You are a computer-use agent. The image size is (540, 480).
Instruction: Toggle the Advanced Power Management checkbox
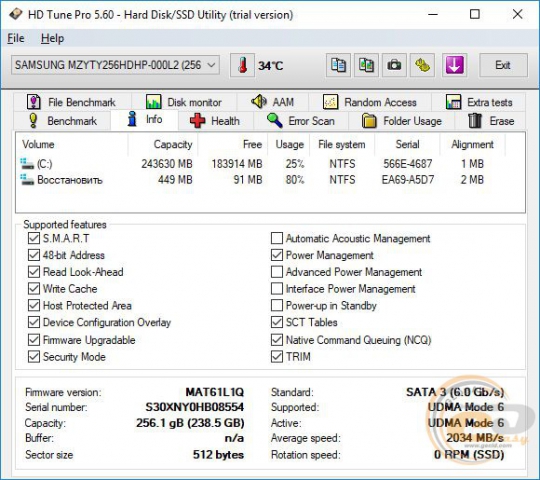[277, 272]
